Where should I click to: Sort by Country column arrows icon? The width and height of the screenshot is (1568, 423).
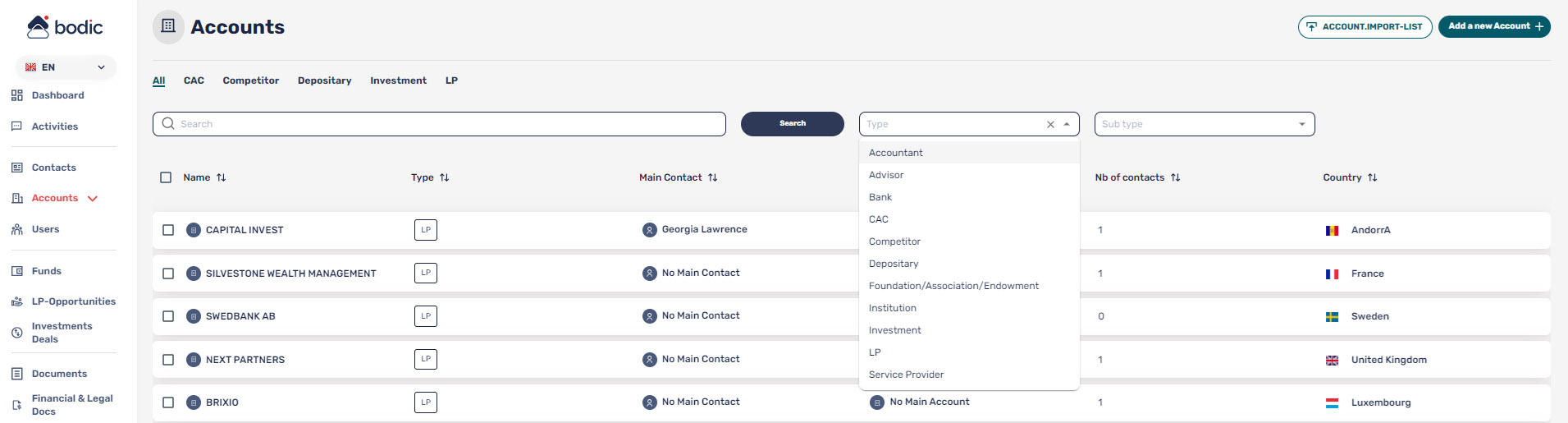1373,177
